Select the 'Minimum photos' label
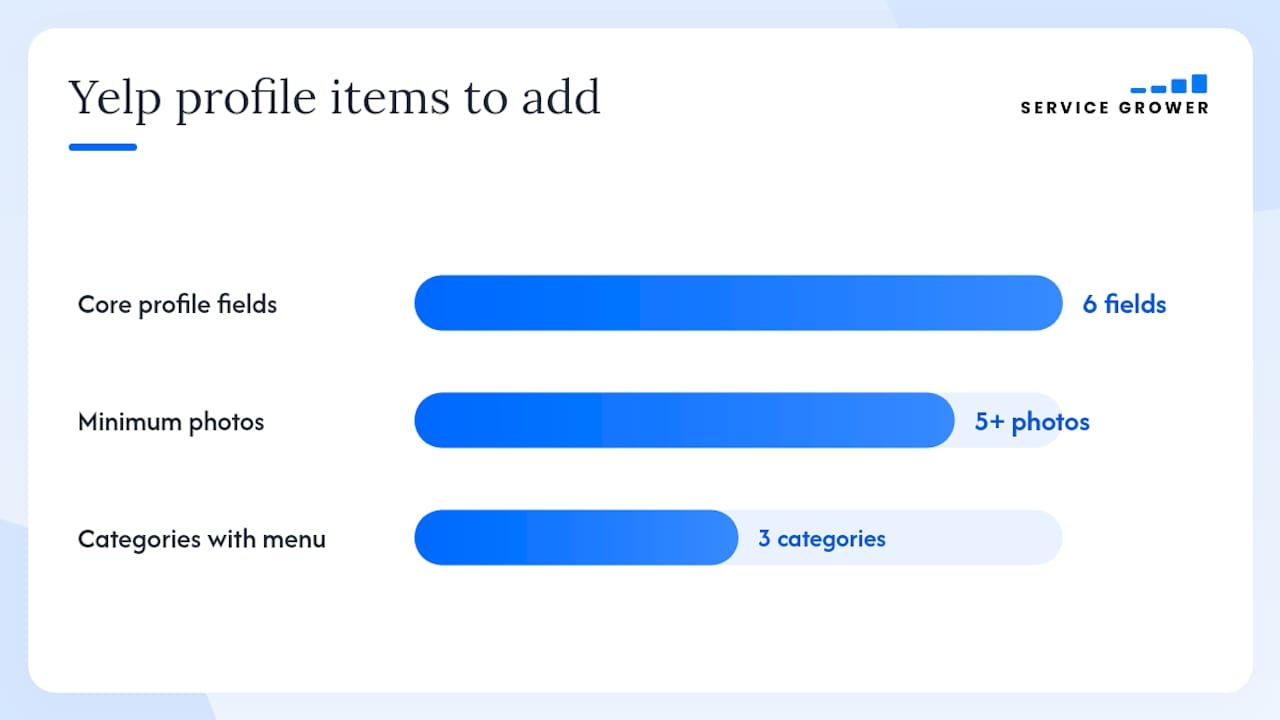The image size is (1280, 720). pyautogui.click(x=171, y=422)
